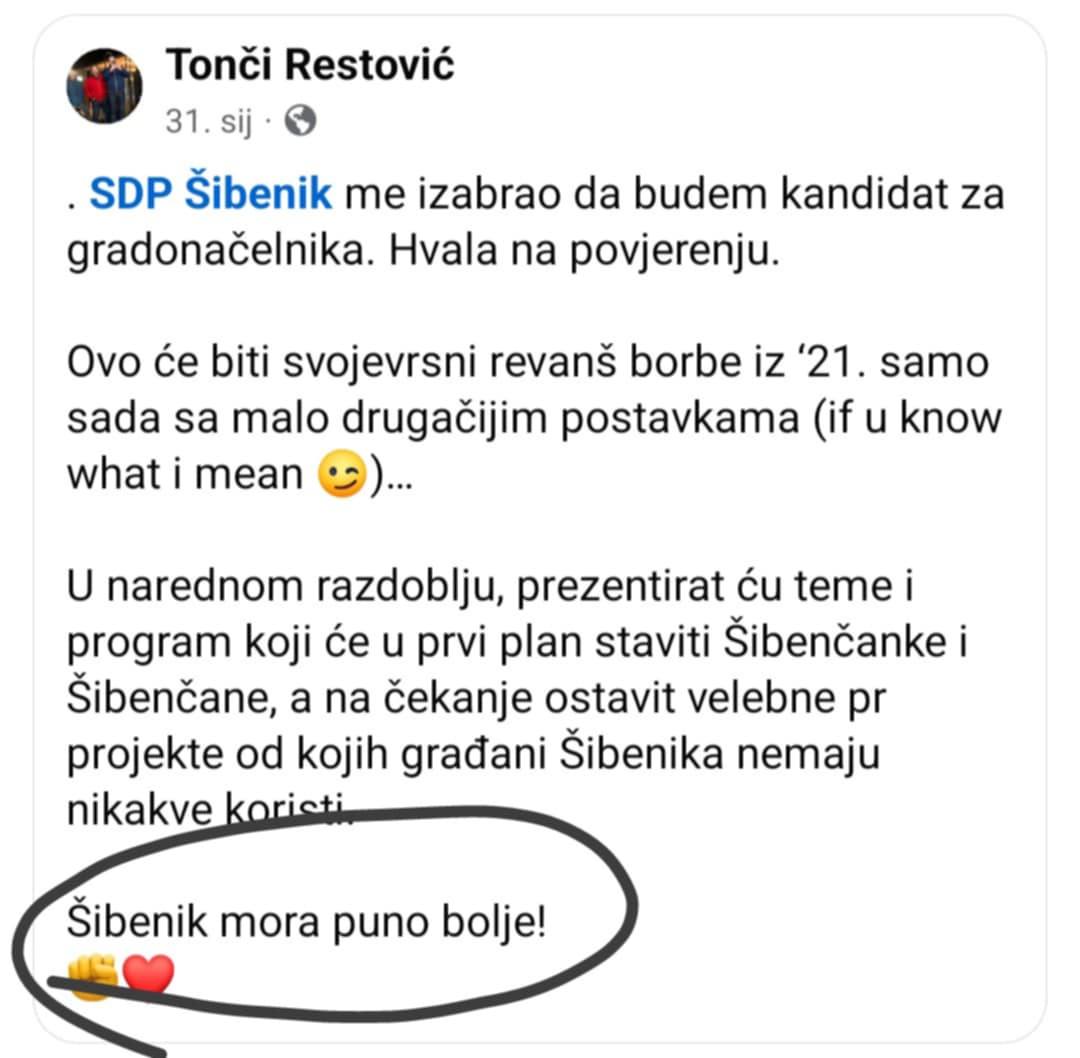Click the text 'if u know what i mean'
Screen dimensions: 1080x1058
[x=534, y=446]
